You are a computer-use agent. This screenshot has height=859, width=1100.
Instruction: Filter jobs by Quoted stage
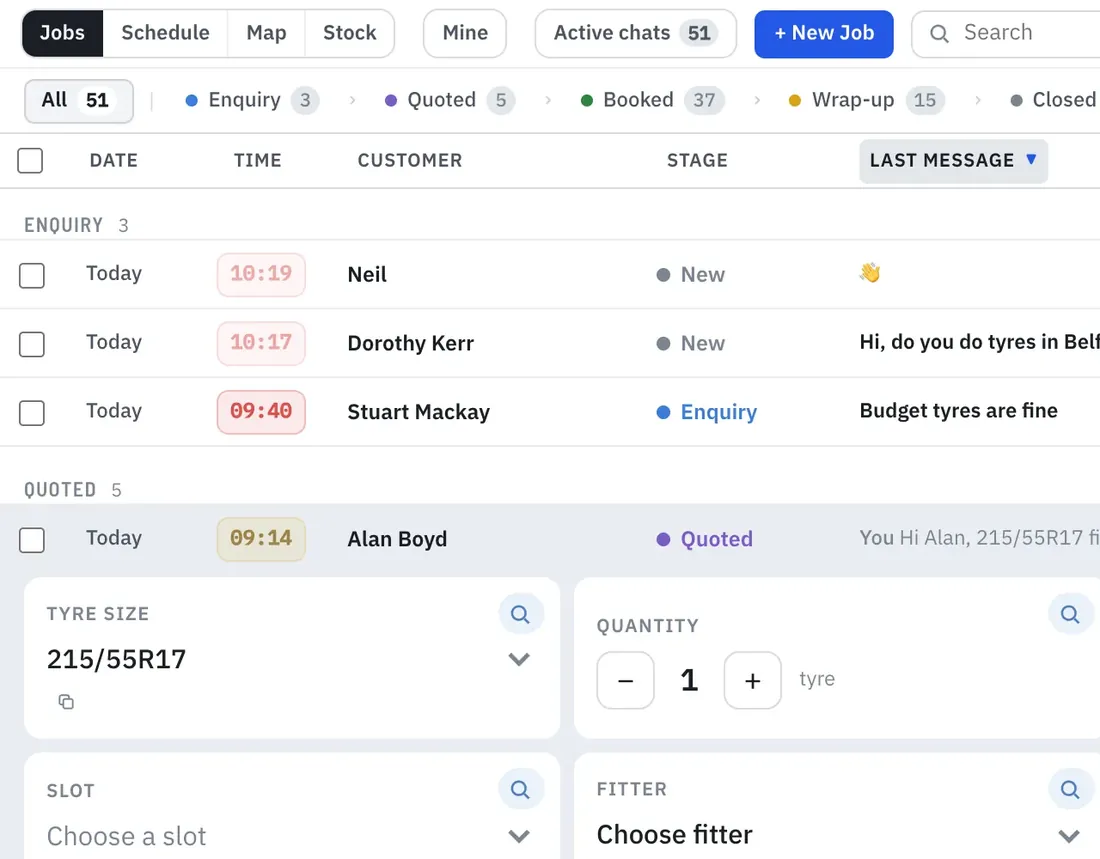point(450,100)
